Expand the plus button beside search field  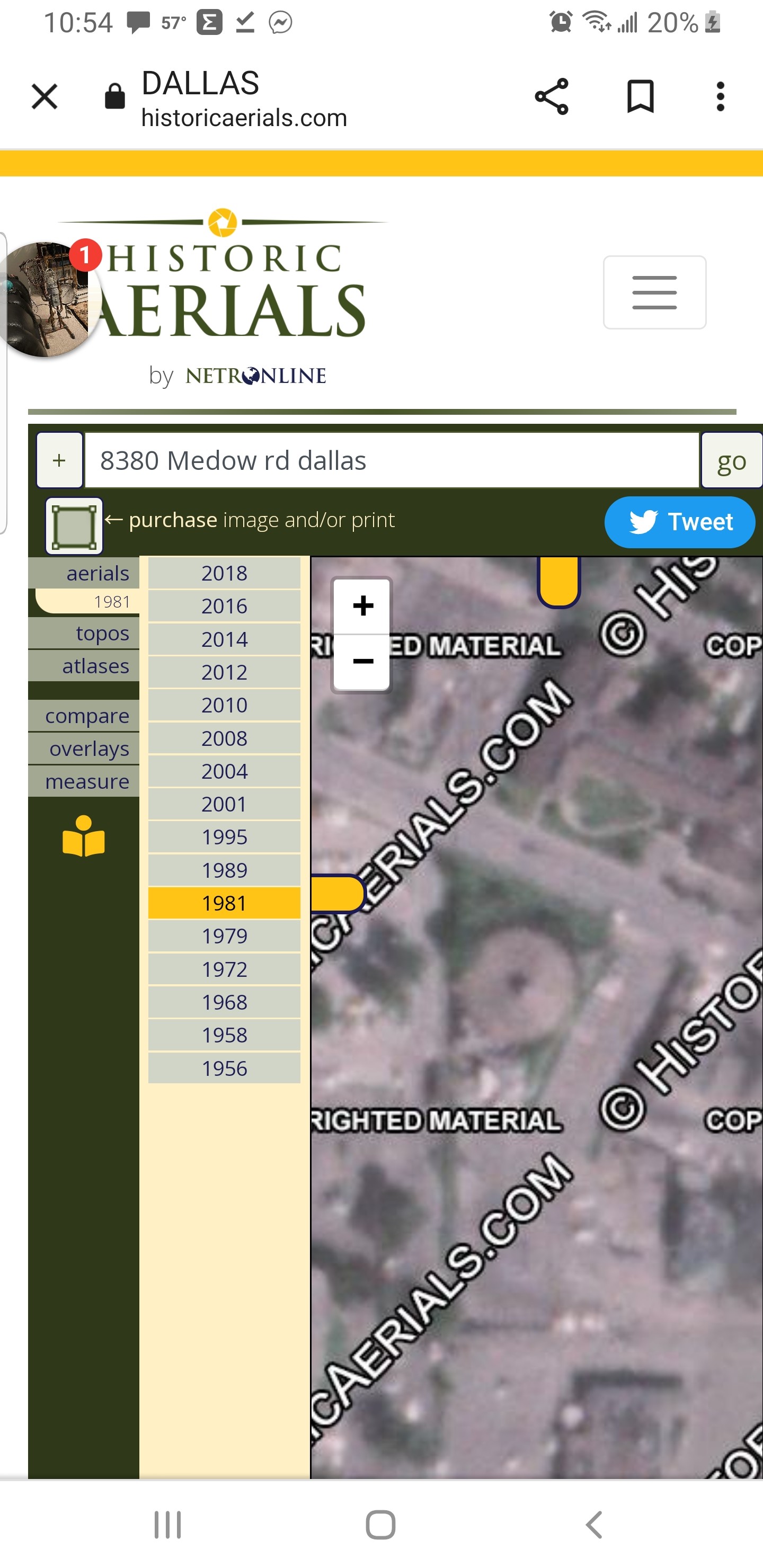pyautogui.click(x=59, y=460)
